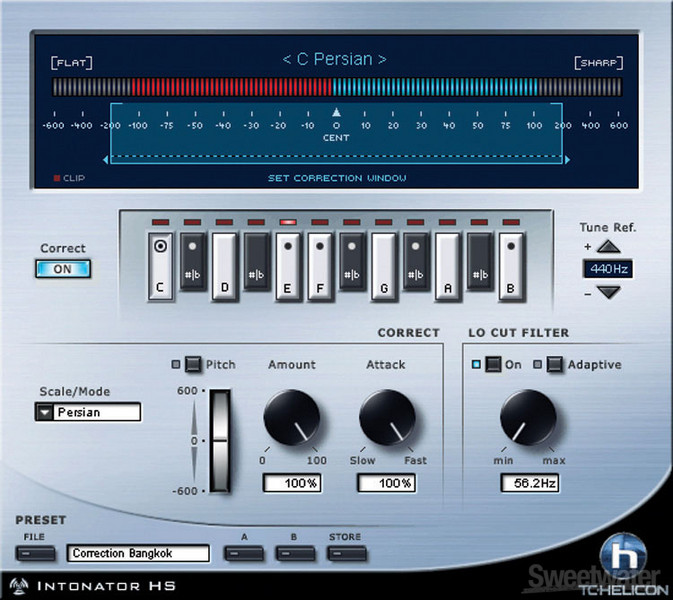Click the Tune Ref. up arrow
The width and height of the screenshot is (673, 600).
click(x=608, y=248)
